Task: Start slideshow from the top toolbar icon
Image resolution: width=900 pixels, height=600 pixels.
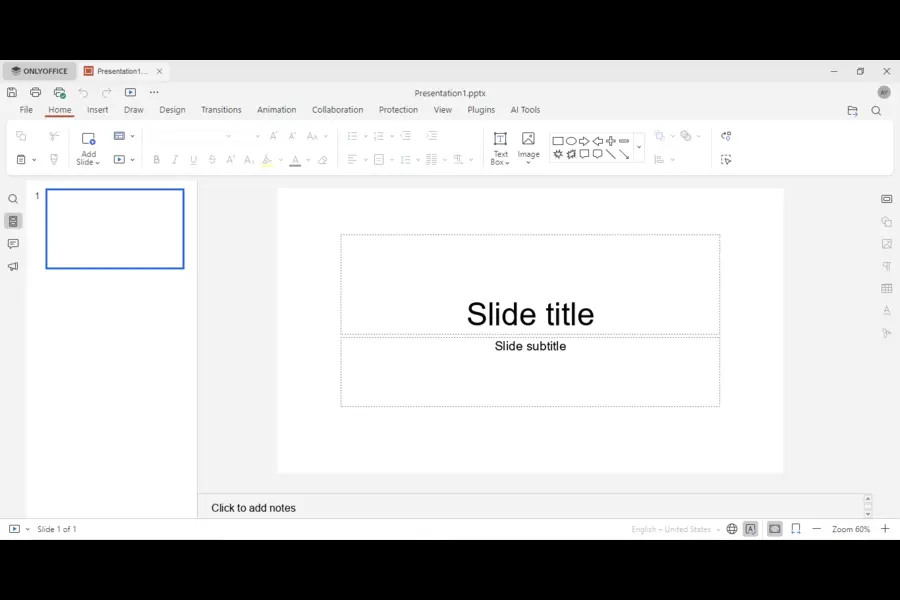Action: [130, 92]
